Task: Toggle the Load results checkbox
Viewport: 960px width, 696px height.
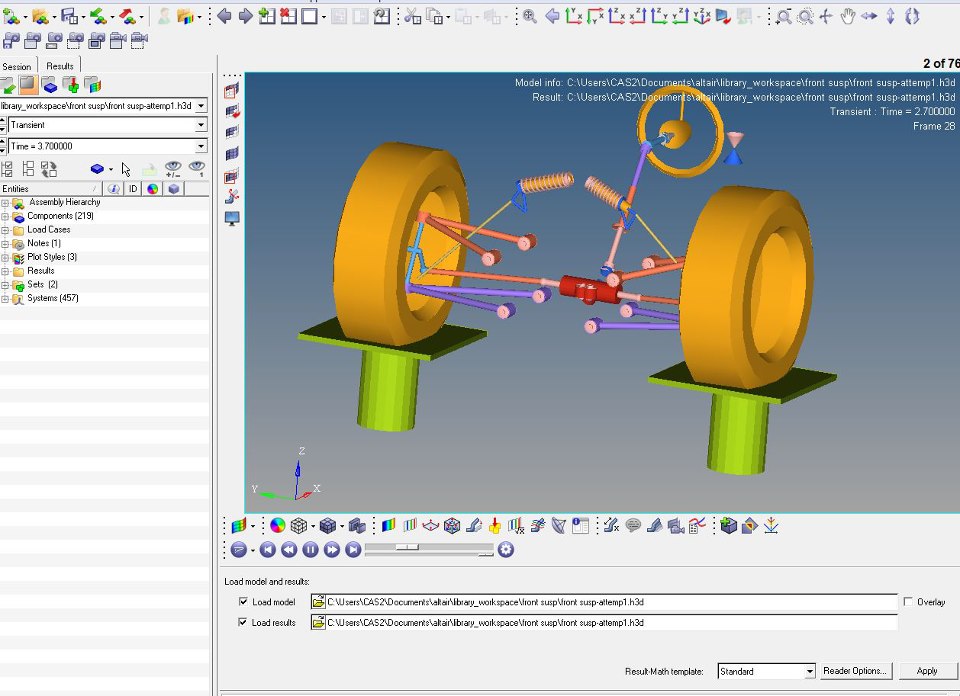Action: point(243,623)
